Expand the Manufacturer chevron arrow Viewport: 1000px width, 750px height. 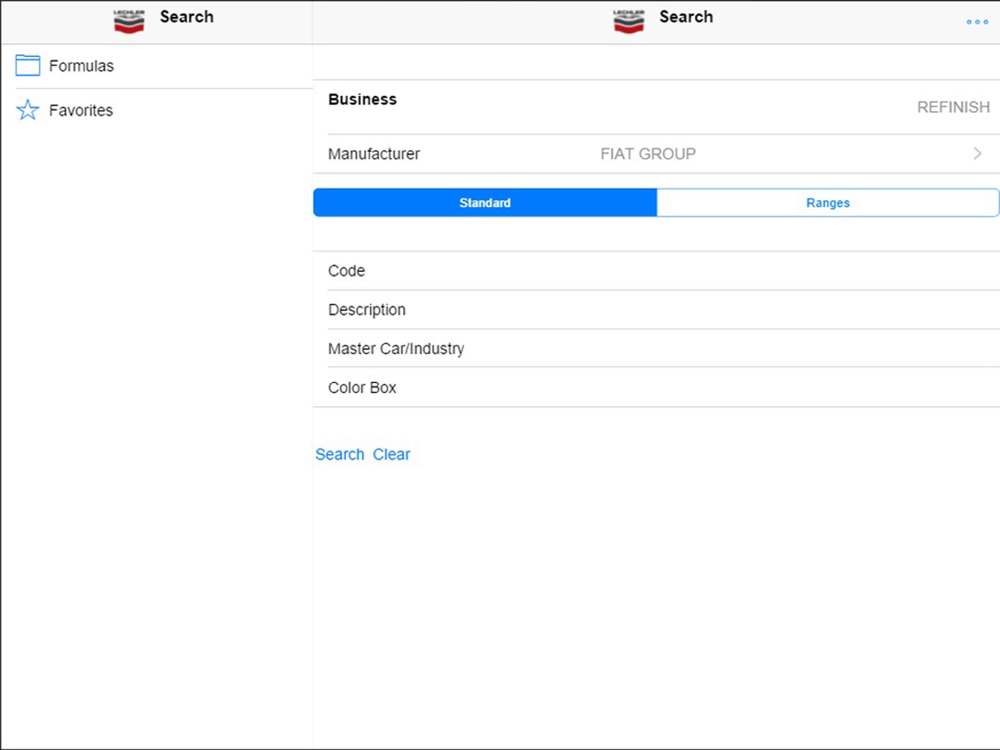(977, 153)
